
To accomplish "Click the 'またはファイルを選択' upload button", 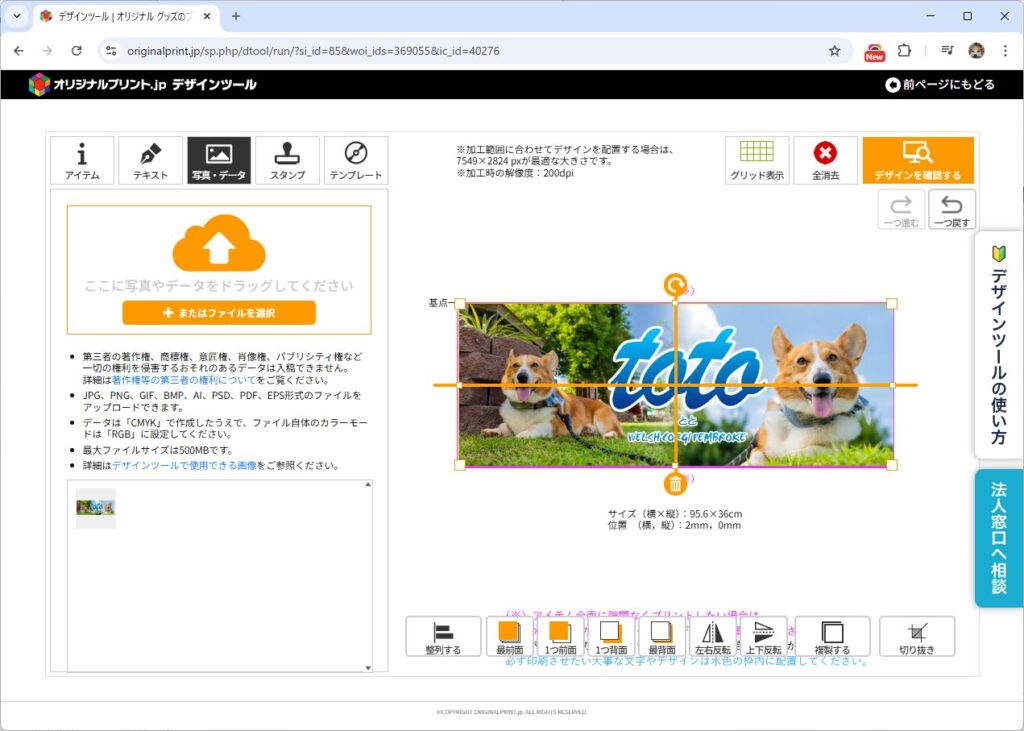I will click(x=219, y=313).
